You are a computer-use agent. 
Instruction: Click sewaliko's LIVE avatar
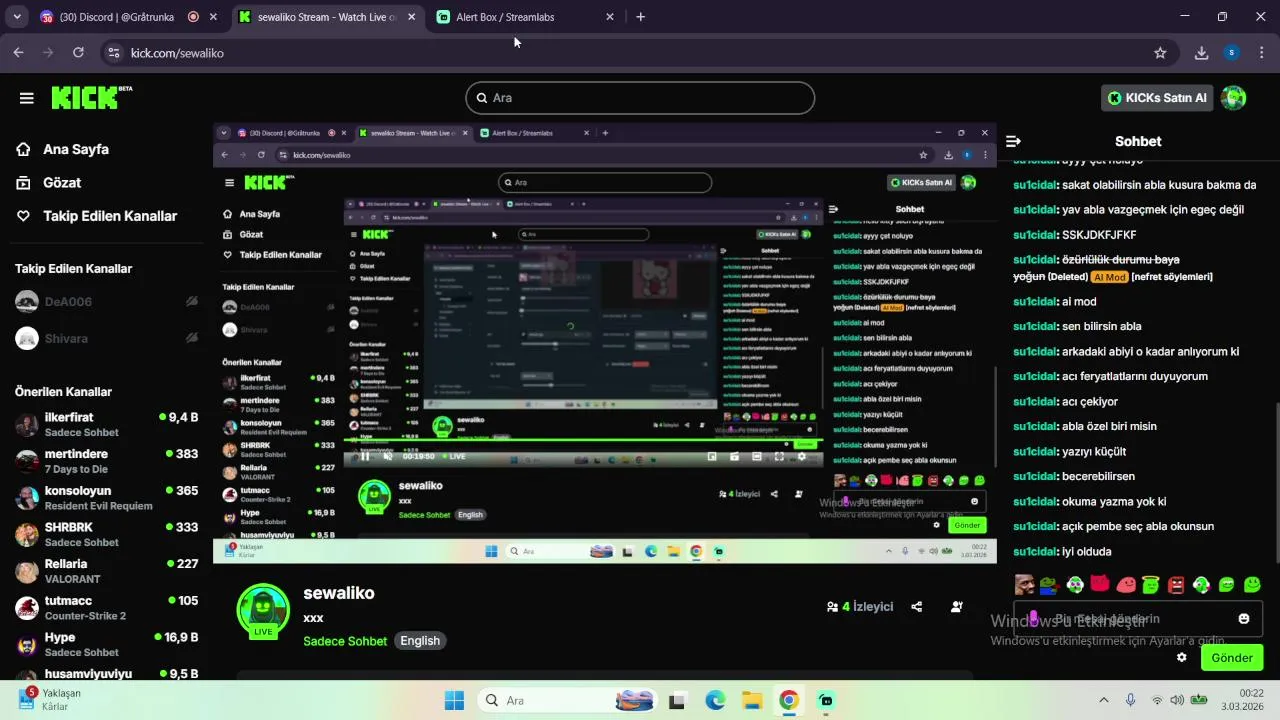(x=263, y=610)
